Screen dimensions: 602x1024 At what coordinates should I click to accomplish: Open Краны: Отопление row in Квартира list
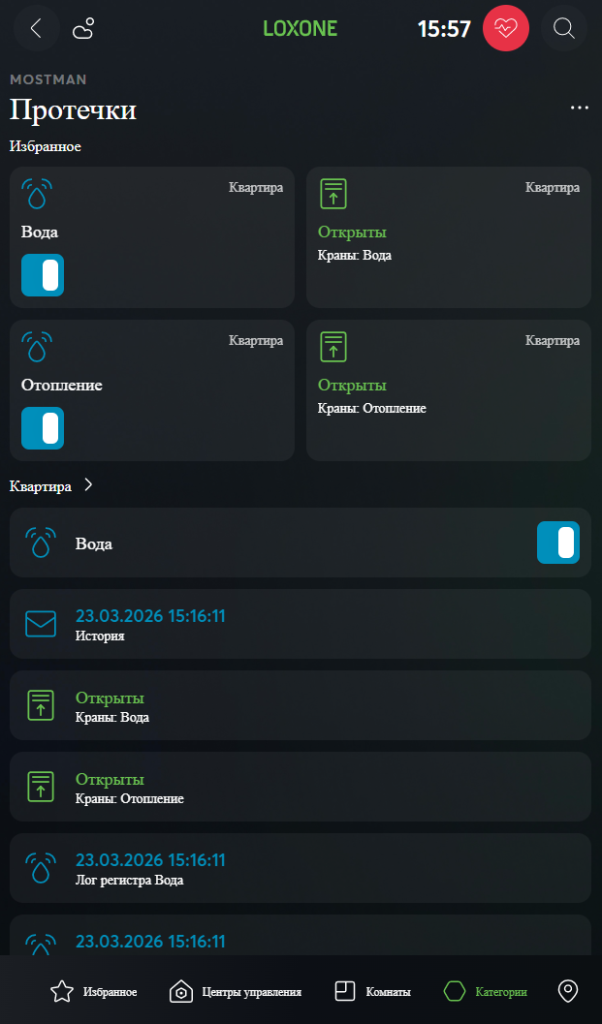click(300, 787)
